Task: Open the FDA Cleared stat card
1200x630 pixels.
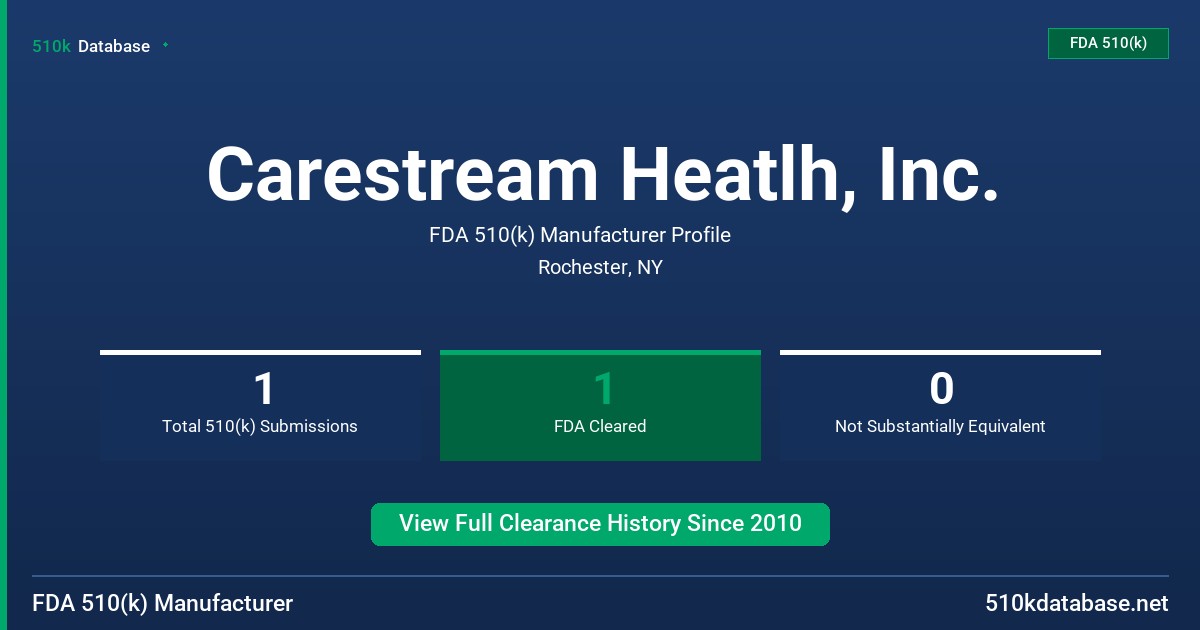Action: [600, 405]
